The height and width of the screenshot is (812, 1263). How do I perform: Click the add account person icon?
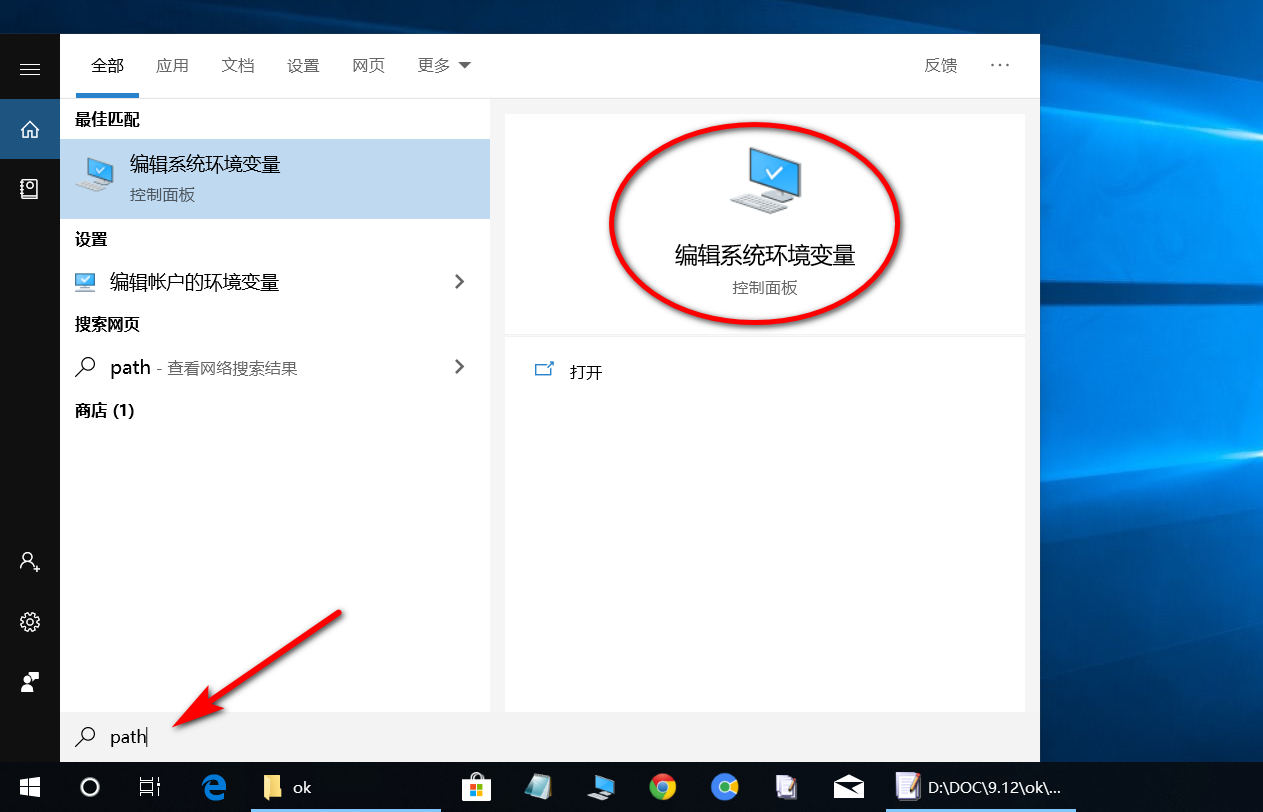click(30, 561)
